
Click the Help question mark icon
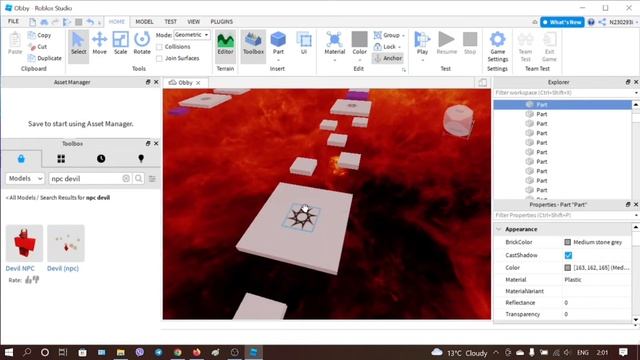click(591, 22)
